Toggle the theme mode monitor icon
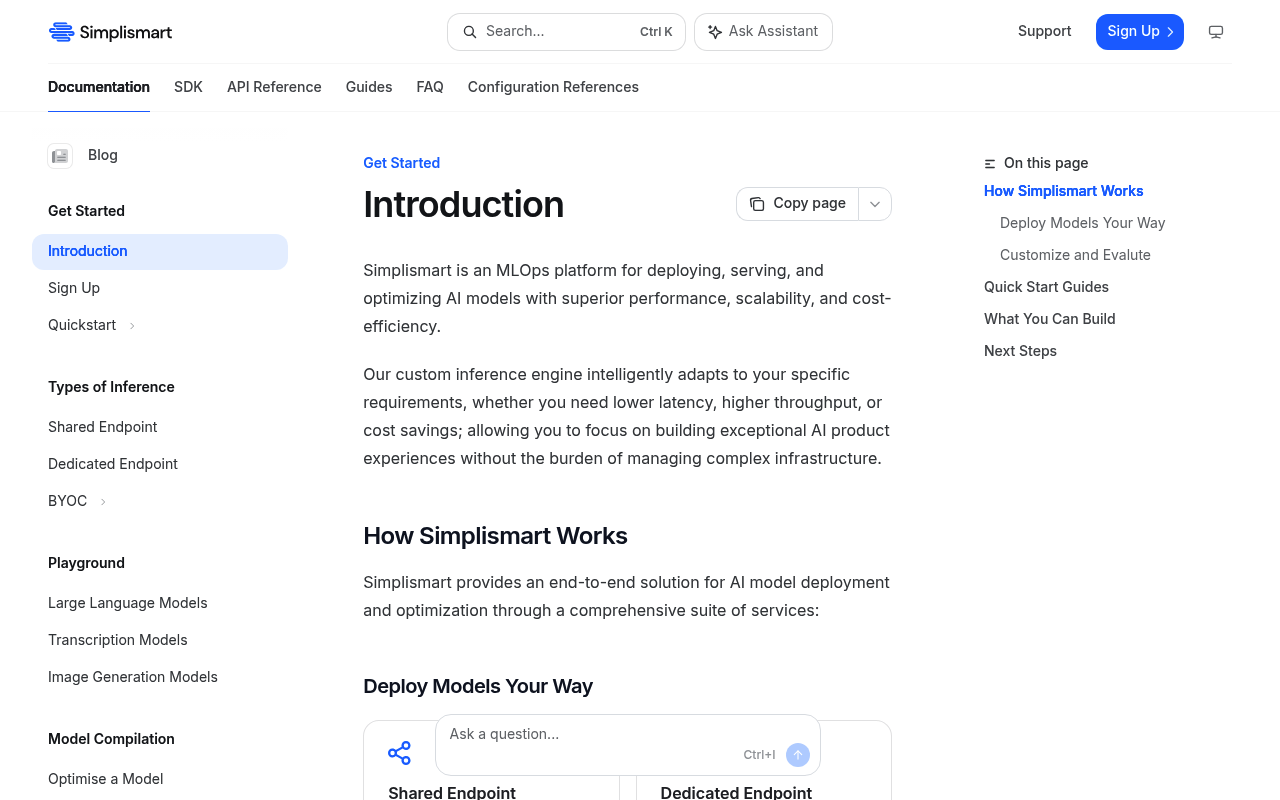 click(x=1216, y=32)
